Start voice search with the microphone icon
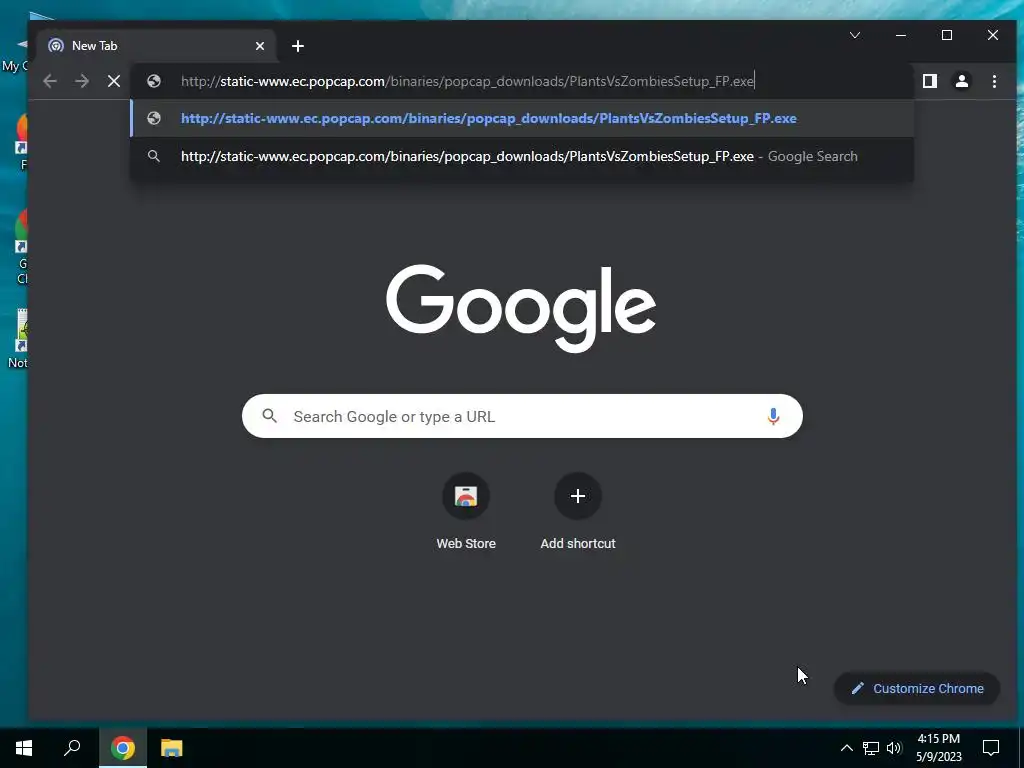The width and height of the screenshot is (1024, 768). pos(773,416)
